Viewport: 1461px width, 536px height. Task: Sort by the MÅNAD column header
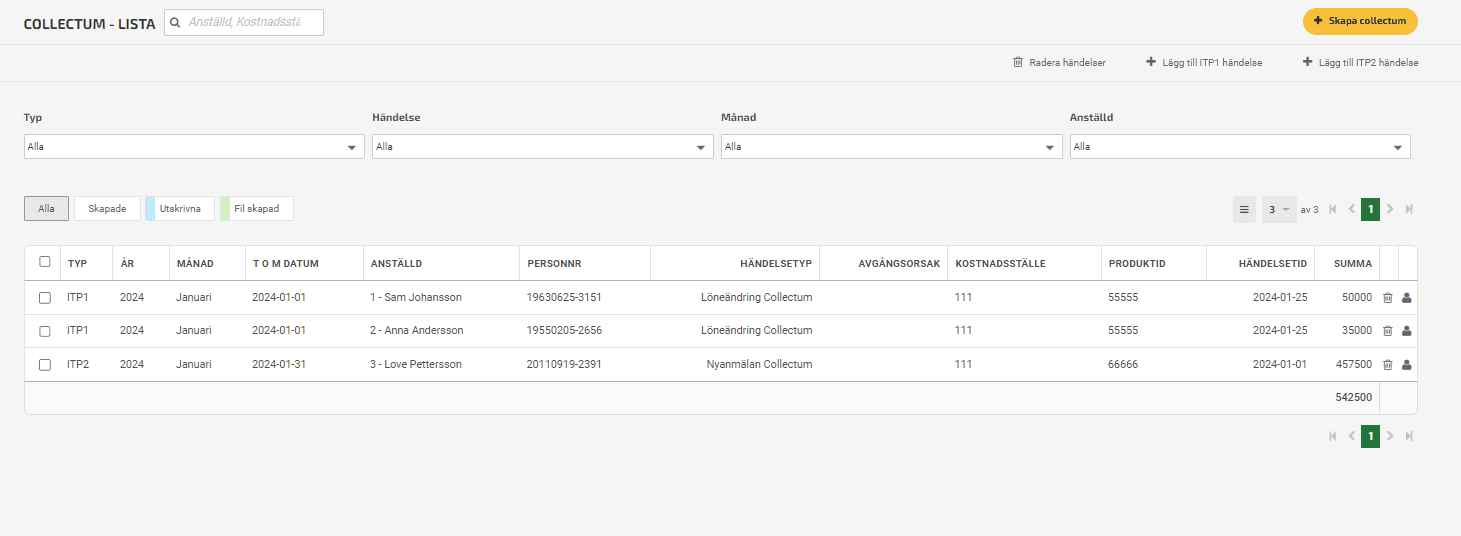pos(194,264)
